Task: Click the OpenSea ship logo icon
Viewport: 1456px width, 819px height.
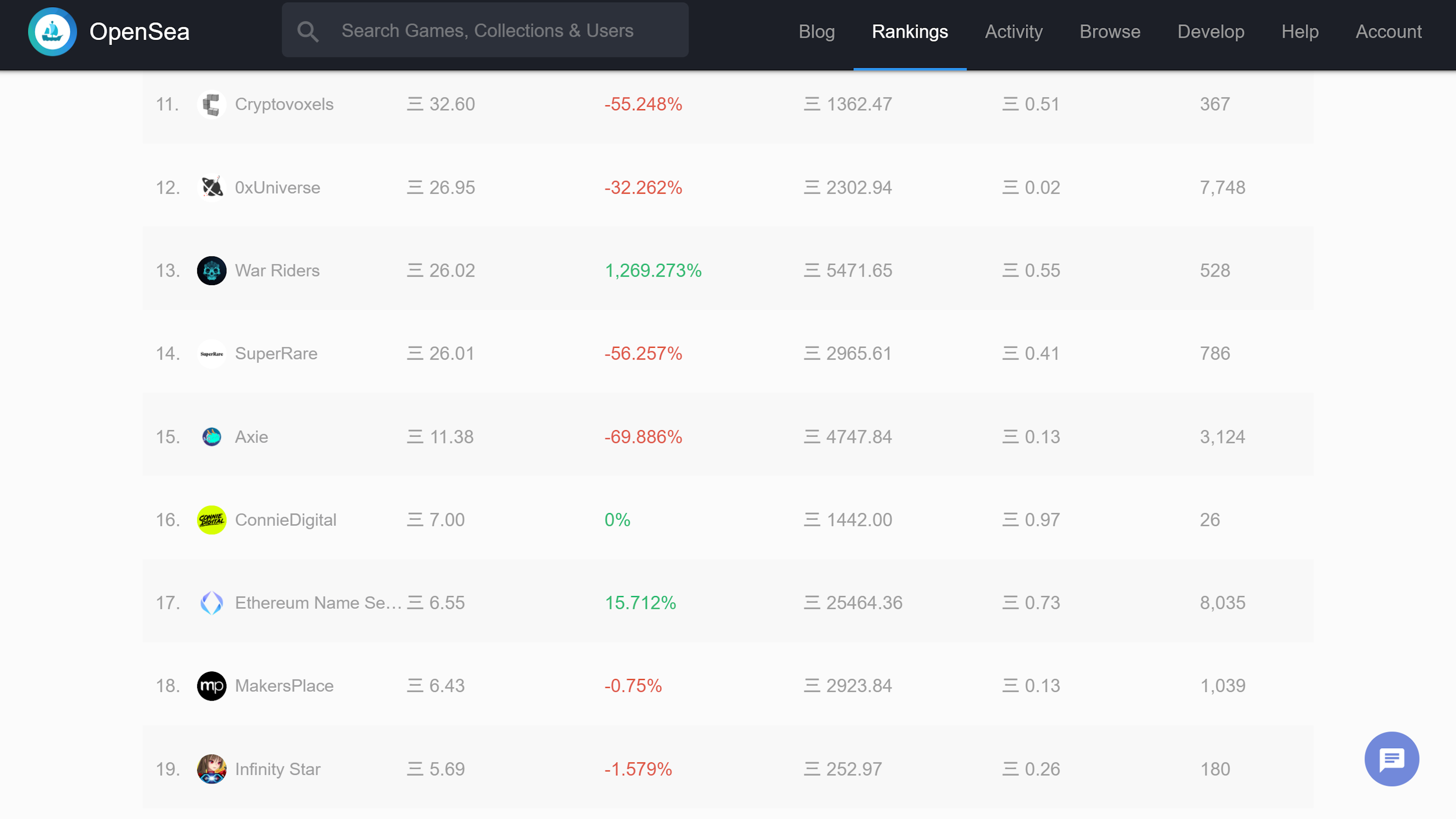Action: (53, 31)
